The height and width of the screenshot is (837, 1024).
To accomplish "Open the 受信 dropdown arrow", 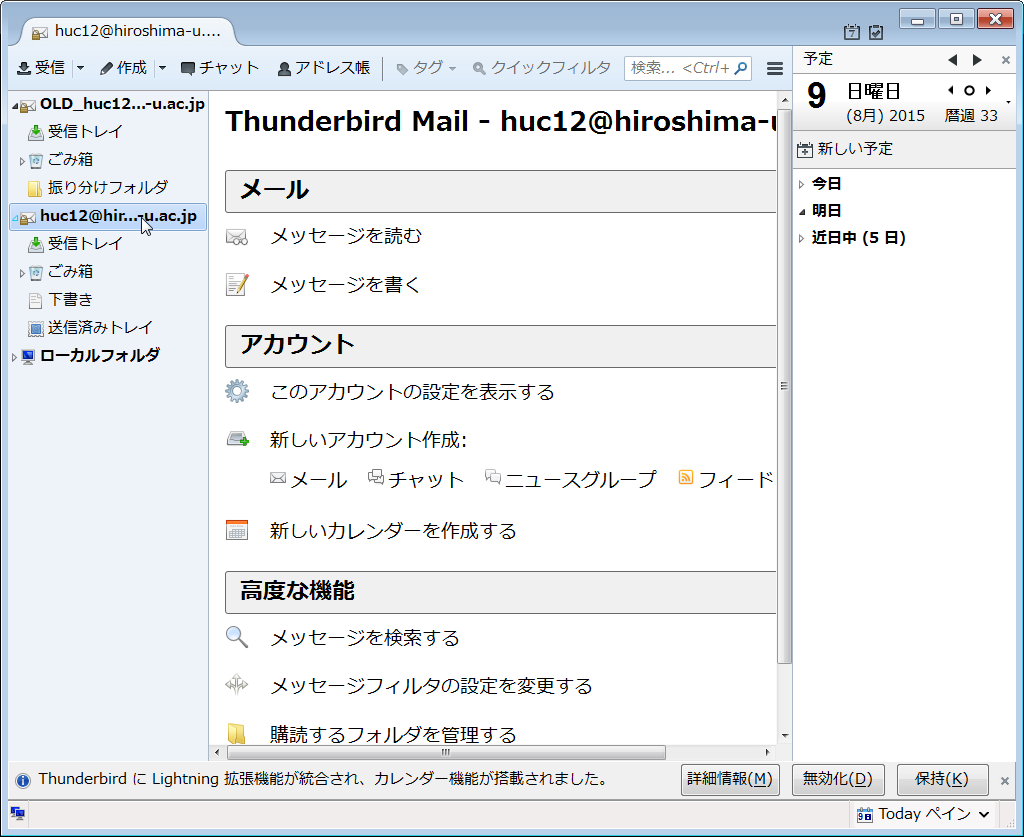I will pos(80,68).
